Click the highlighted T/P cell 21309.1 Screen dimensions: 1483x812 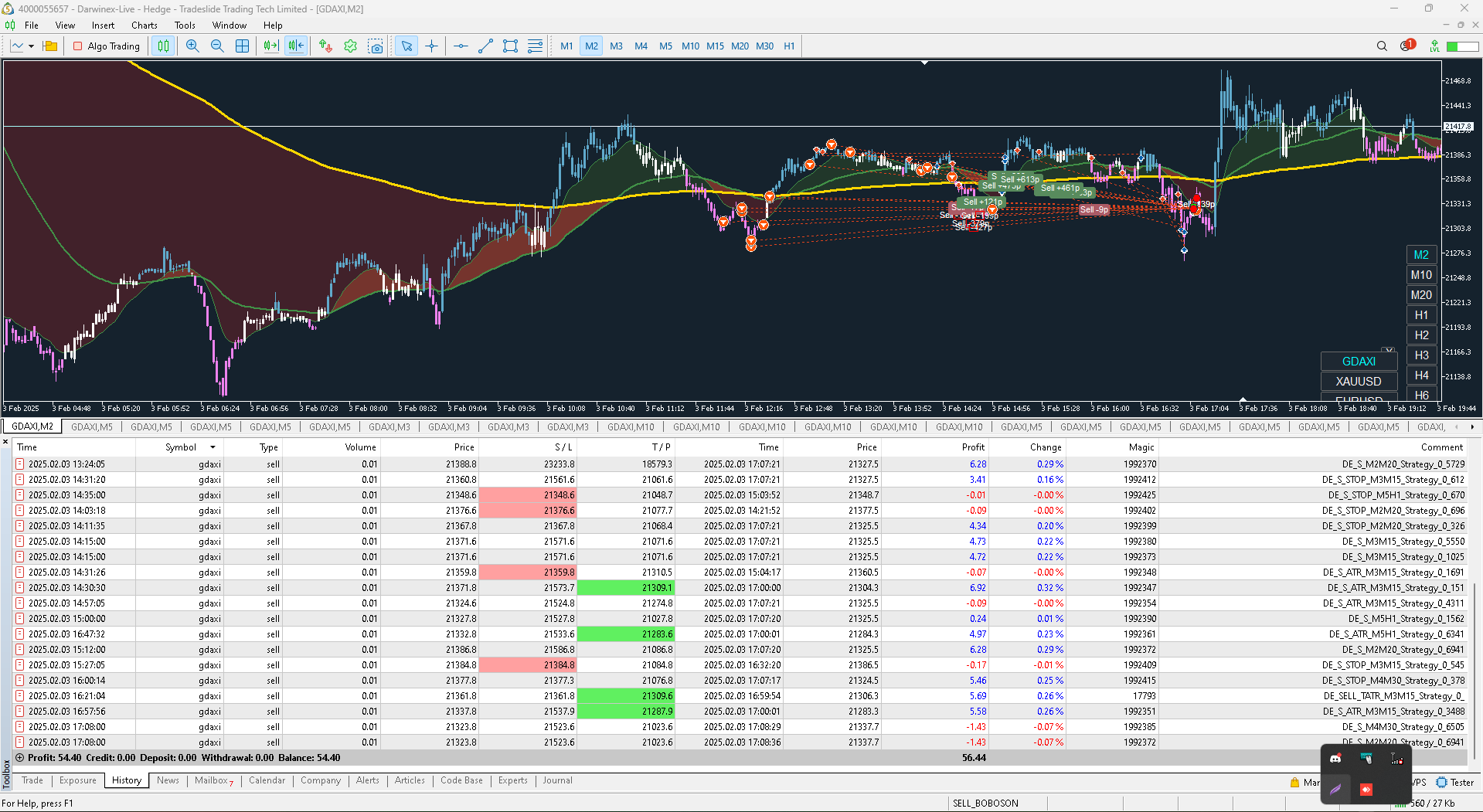pos(626,588)
